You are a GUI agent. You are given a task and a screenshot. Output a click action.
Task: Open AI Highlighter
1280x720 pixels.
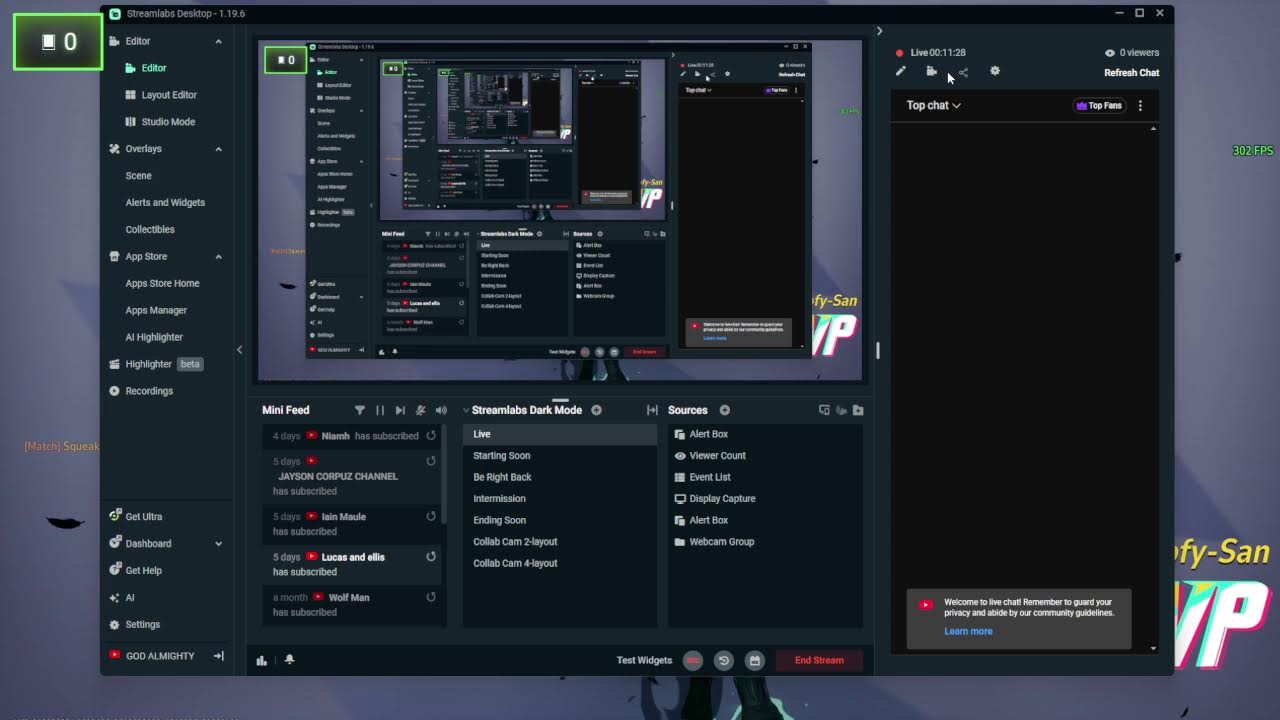click(x=154, y=338)
